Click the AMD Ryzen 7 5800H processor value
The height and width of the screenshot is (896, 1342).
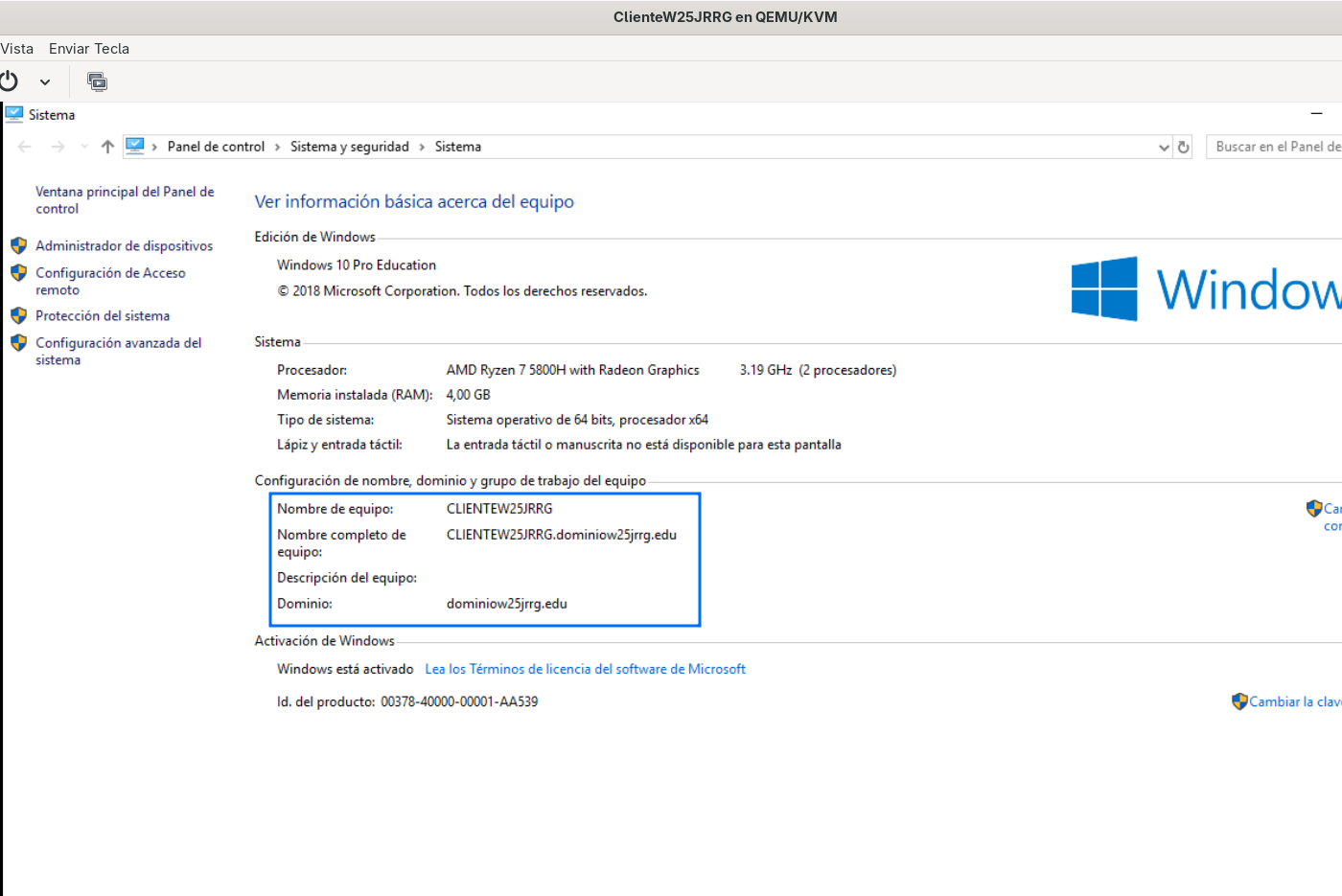coord(573,370)
